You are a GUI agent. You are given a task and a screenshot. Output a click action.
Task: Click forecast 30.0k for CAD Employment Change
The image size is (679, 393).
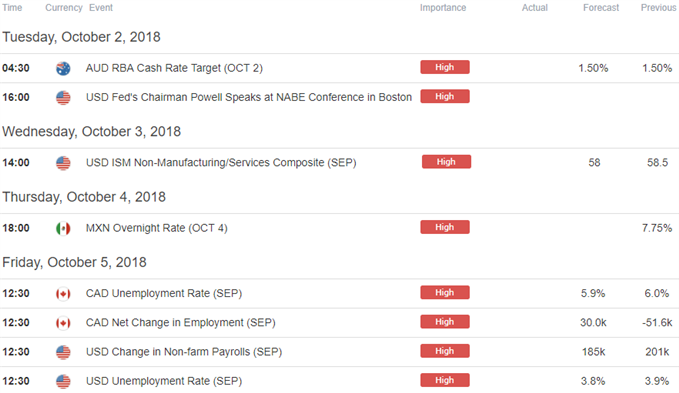593,323
